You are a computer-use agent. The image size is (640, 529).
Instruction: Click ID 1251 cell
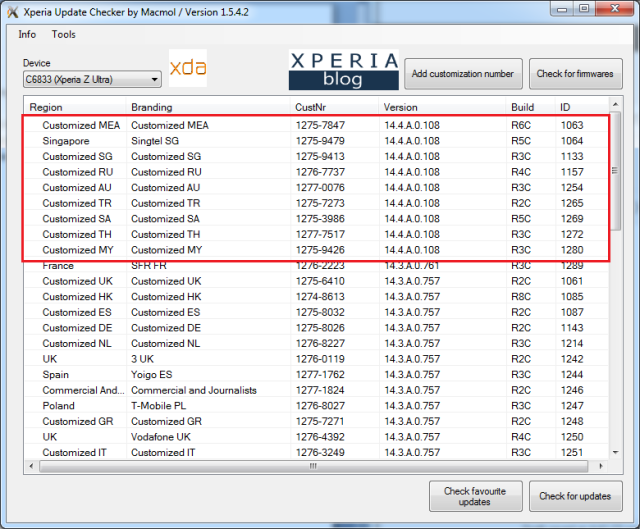click(572, 453)
